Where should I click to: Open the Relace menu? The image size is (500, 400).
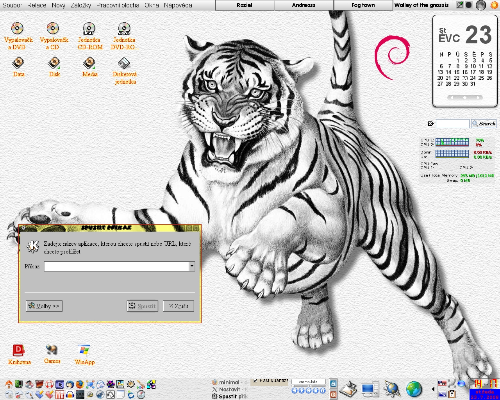[37, 5]
